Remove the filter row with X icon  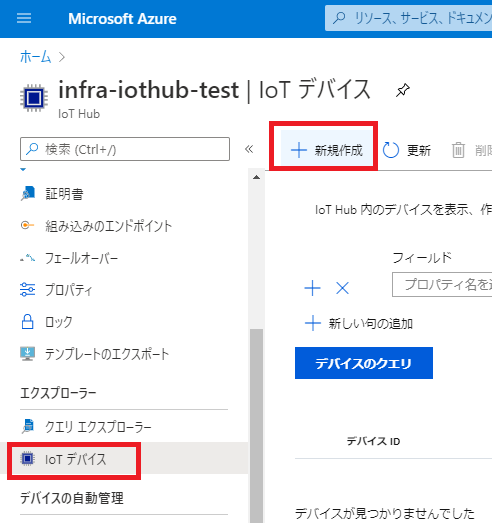click(x=342, y=288)
